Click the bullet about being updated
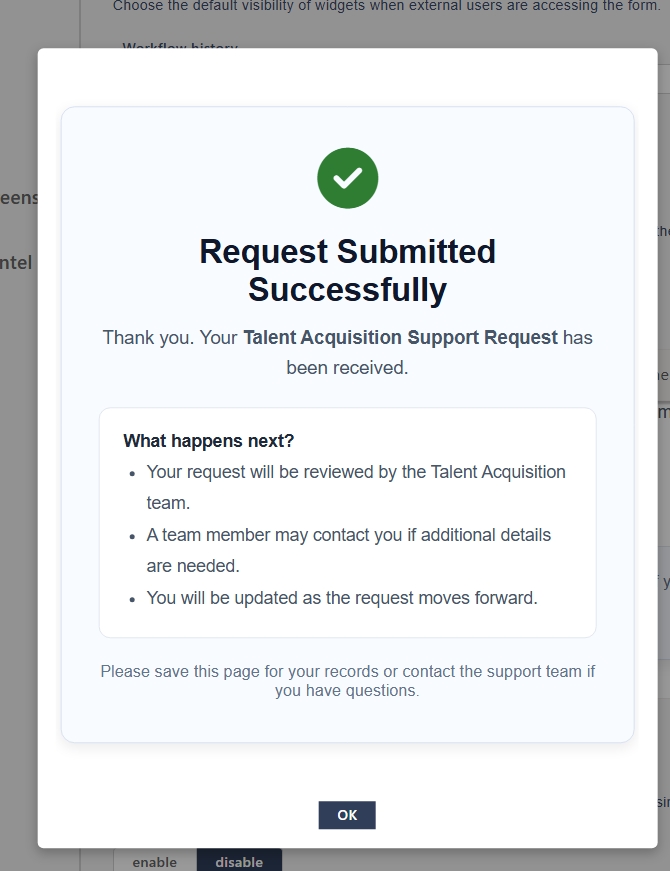The image size is (670, 871). (342, 598)
